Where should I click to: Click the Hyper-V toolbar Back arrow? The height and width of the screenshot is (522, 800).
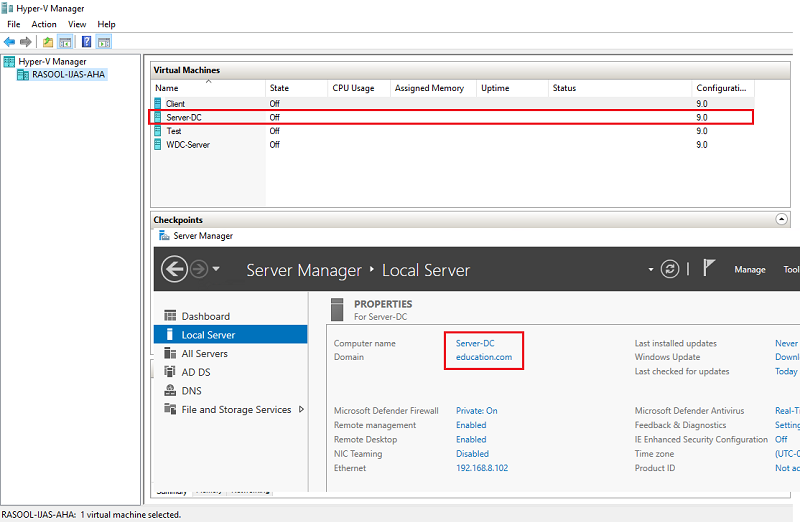[10, 42]
